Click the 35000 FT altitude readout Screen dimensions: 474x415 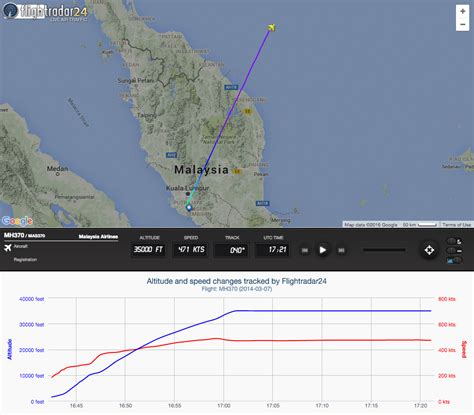[x=148, y=249]
